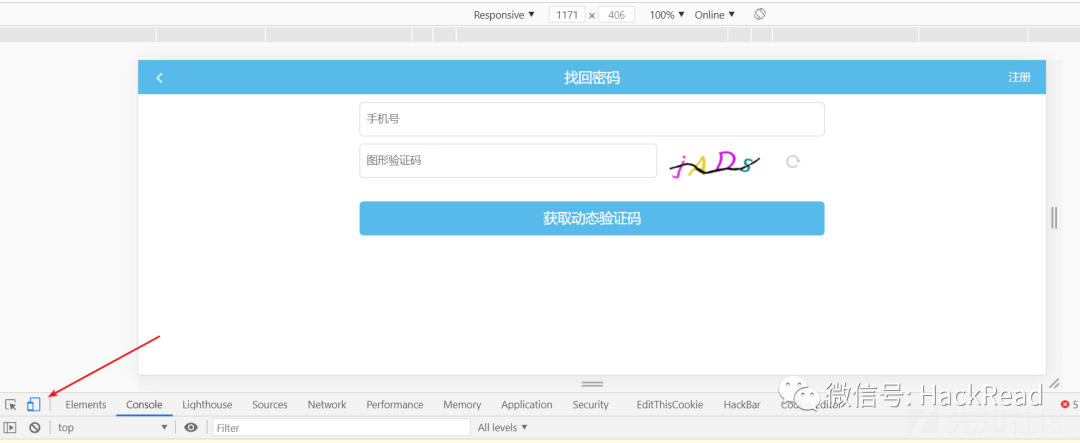Click the 注册 link in header

tap(1019, 77)
